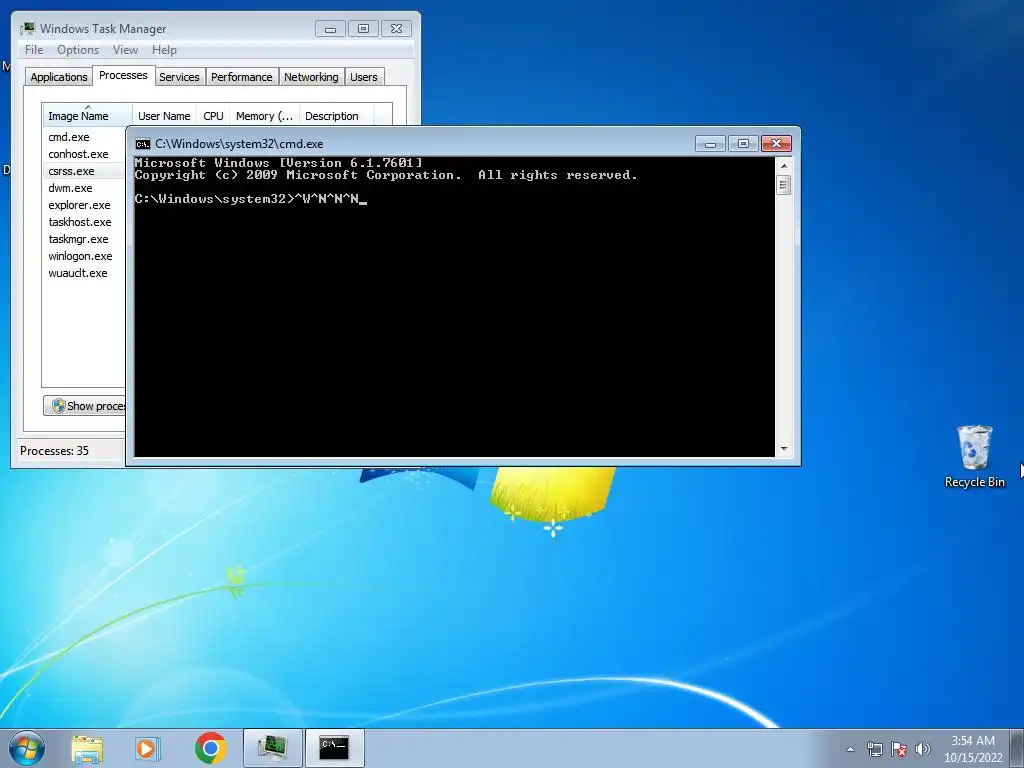Open Google Chrome from the taskbar
Image resolution: width=1024 pixels, height=768 pixels.
point(210,748)
